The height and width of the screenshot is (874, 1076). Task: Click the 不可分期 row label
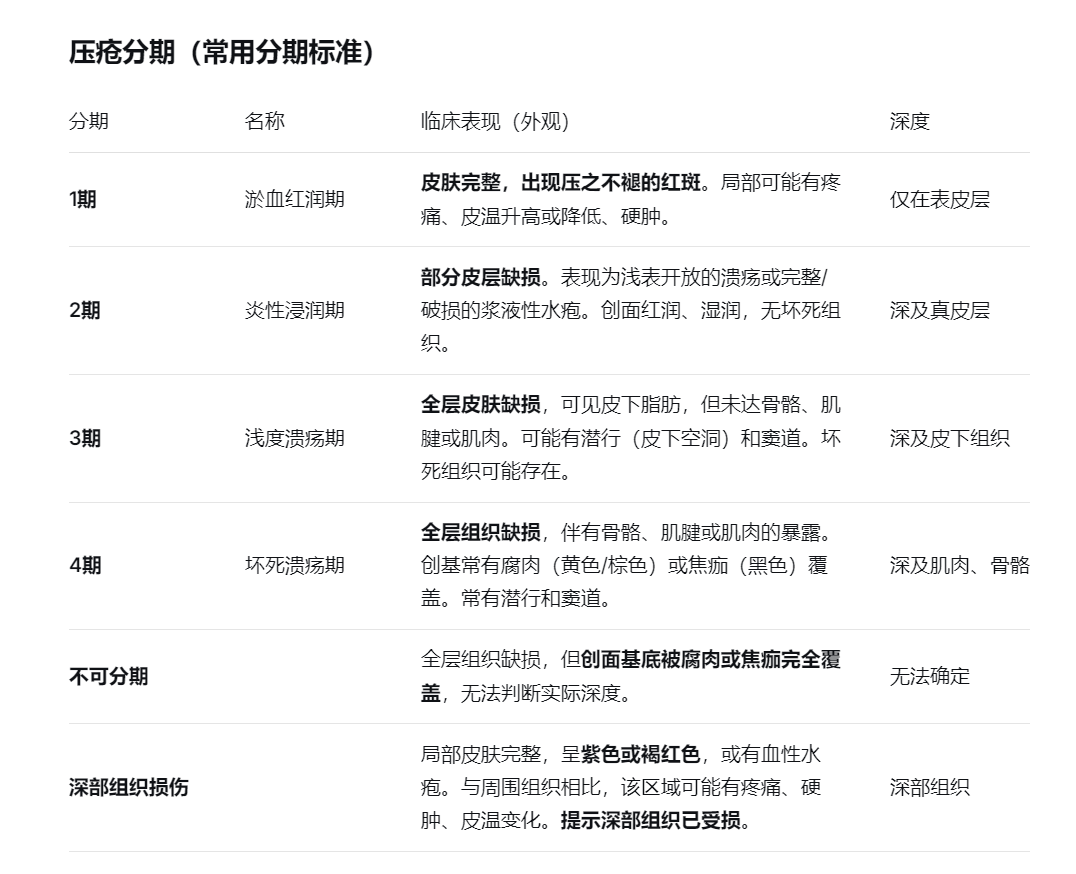pos(108,676)
